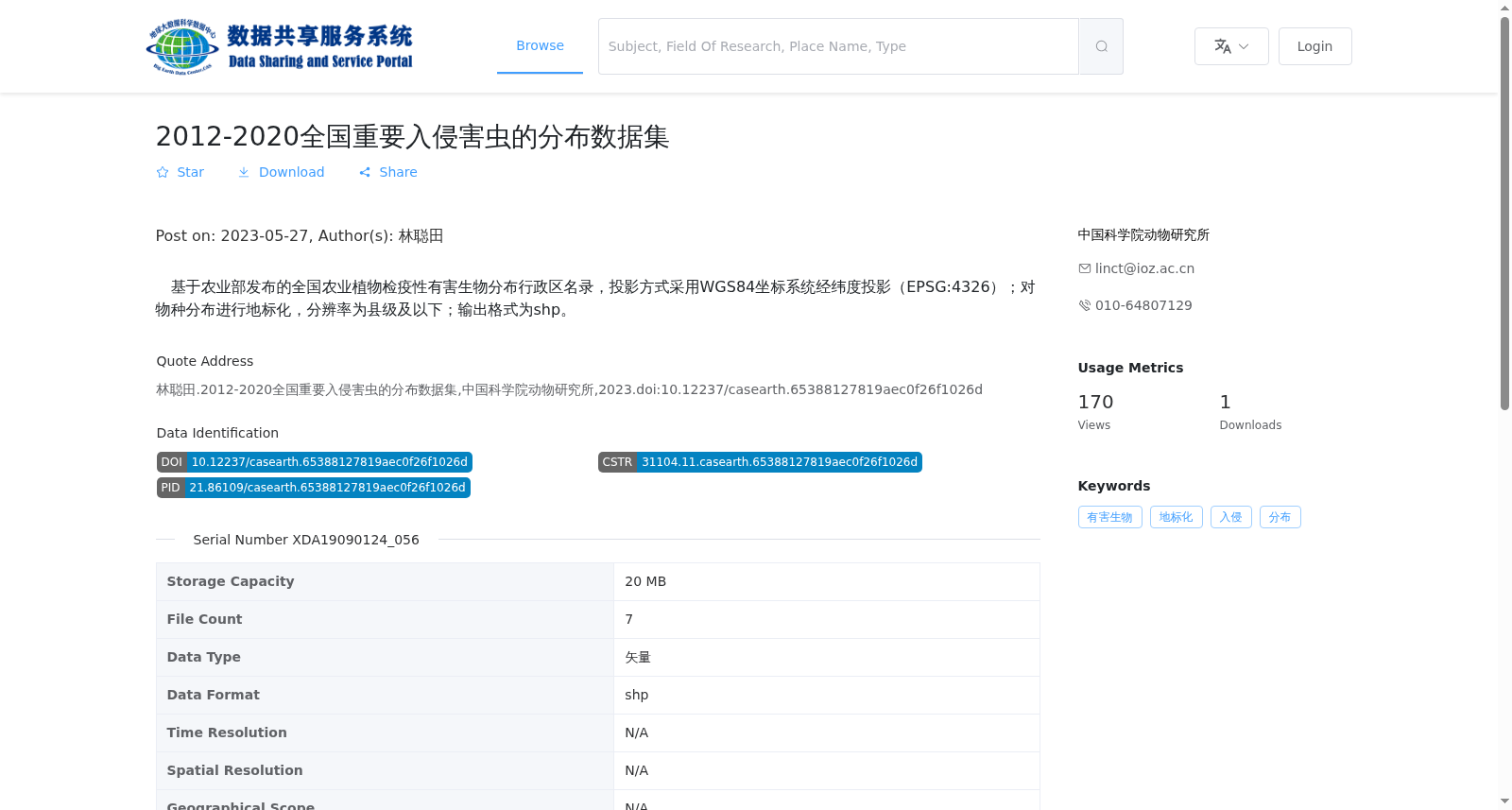Open the PID badge 21.86109/casearth link

tap(314, 488)
